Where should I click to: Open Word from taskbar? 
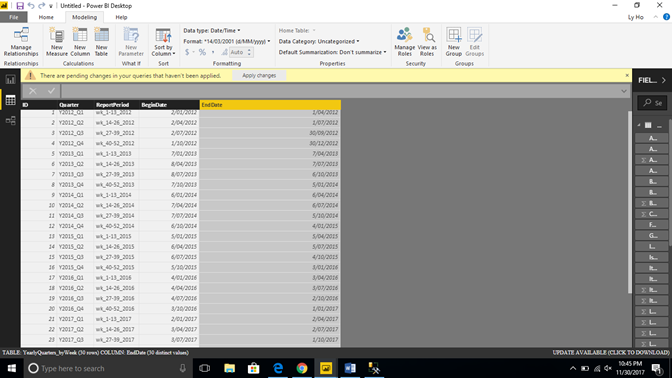[350, 368]
